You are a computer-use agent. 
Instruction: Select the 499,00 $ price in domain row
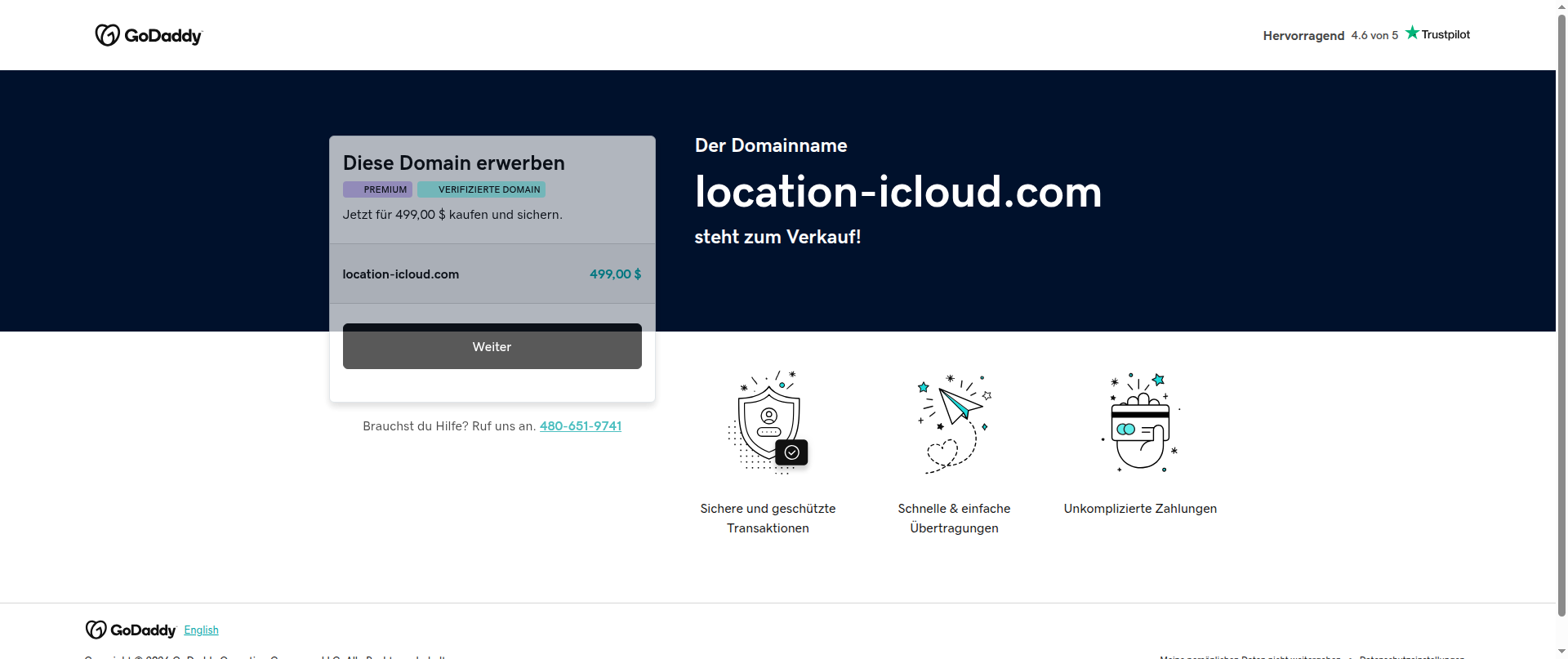615,274
